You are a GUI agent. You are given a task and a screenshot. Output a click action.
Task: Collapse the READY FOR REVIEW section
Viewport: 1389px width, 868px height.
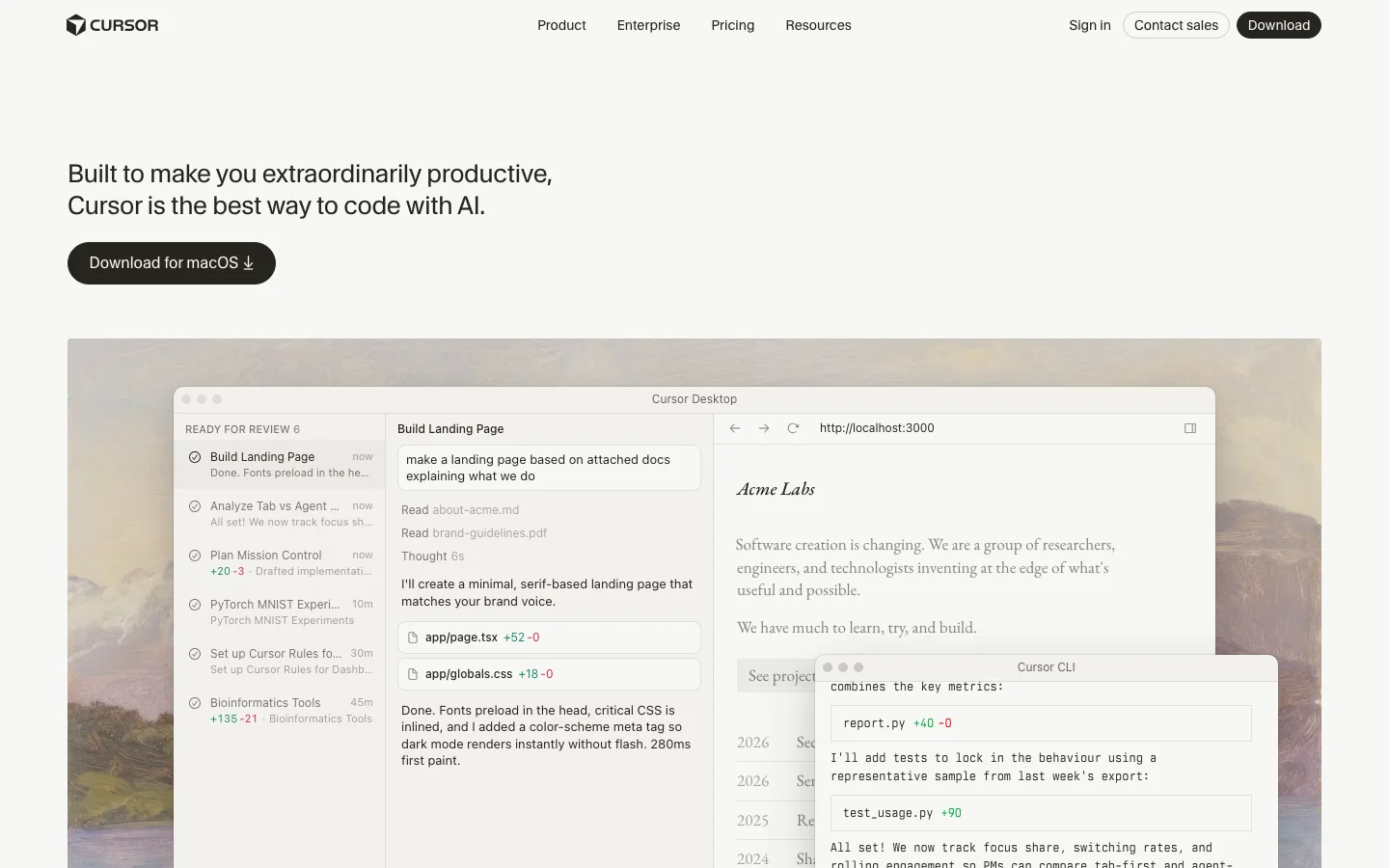point(242,428)
